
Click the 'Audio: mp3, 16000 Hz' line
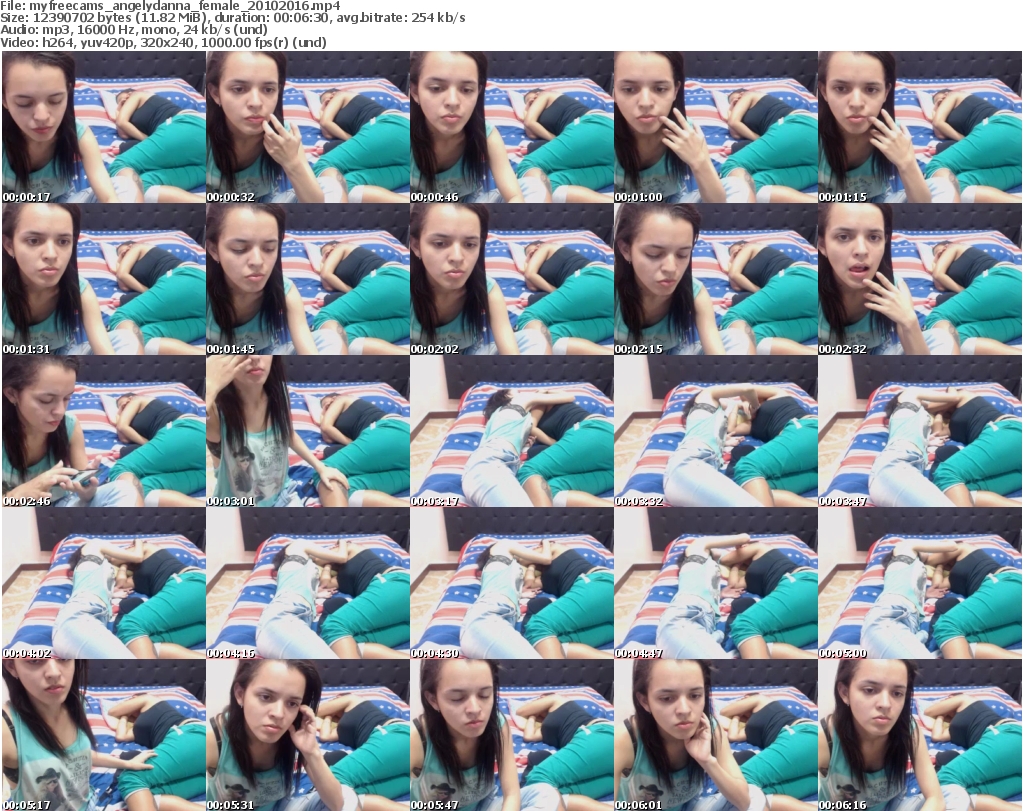pyautogui.click(x=134, y=29)
